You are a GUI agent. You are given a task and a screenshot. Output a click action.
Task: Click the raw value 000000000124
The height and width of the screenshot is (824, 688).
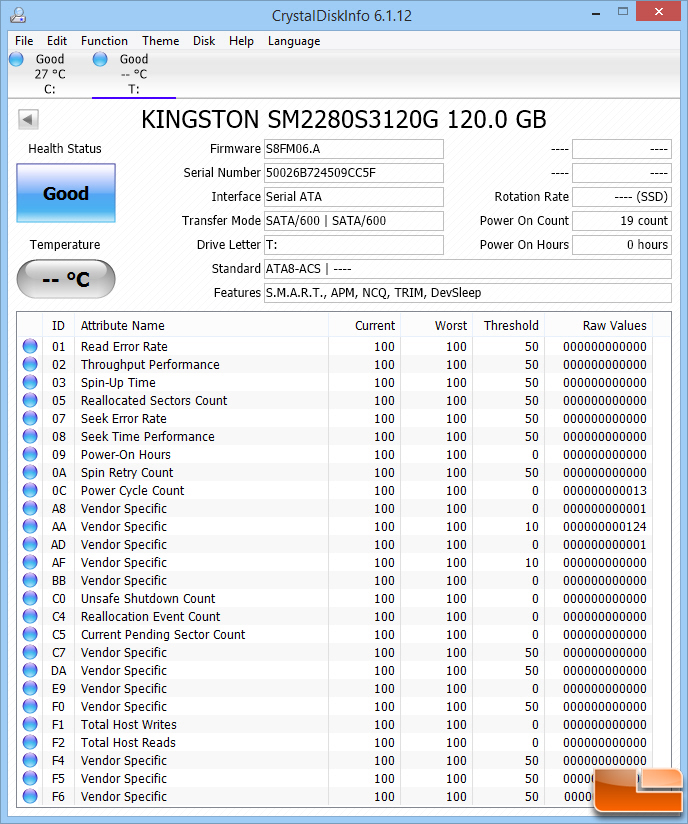pyautogui.click(x=604, y=527)
